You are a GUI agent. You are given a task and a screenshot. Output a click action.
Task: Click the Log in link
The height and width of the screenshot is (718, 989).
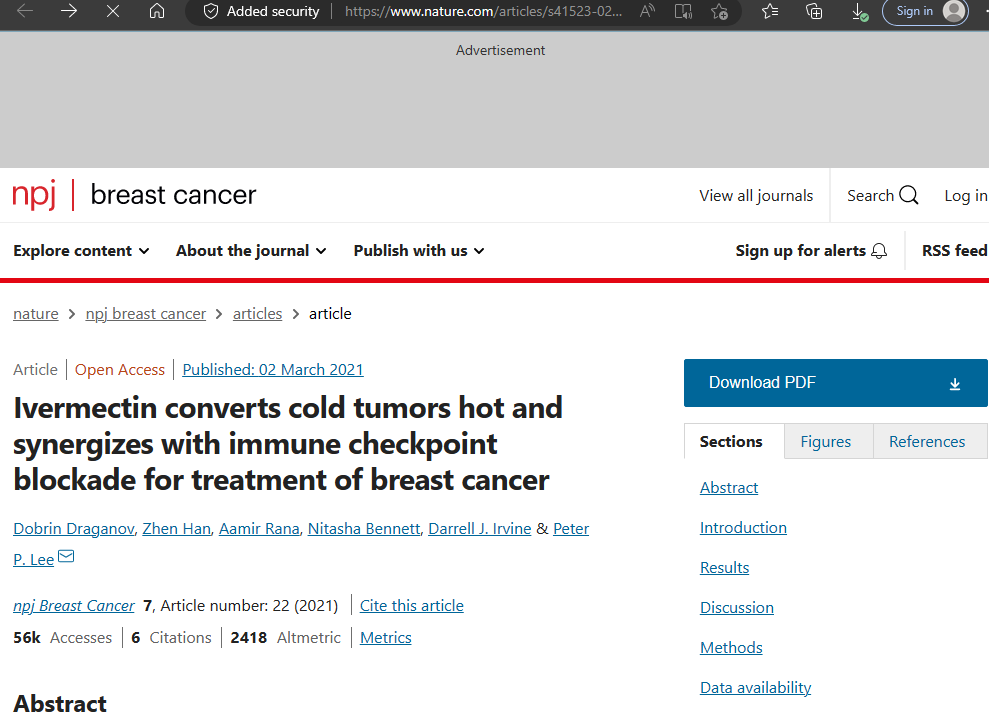click(x=966, y=196)
